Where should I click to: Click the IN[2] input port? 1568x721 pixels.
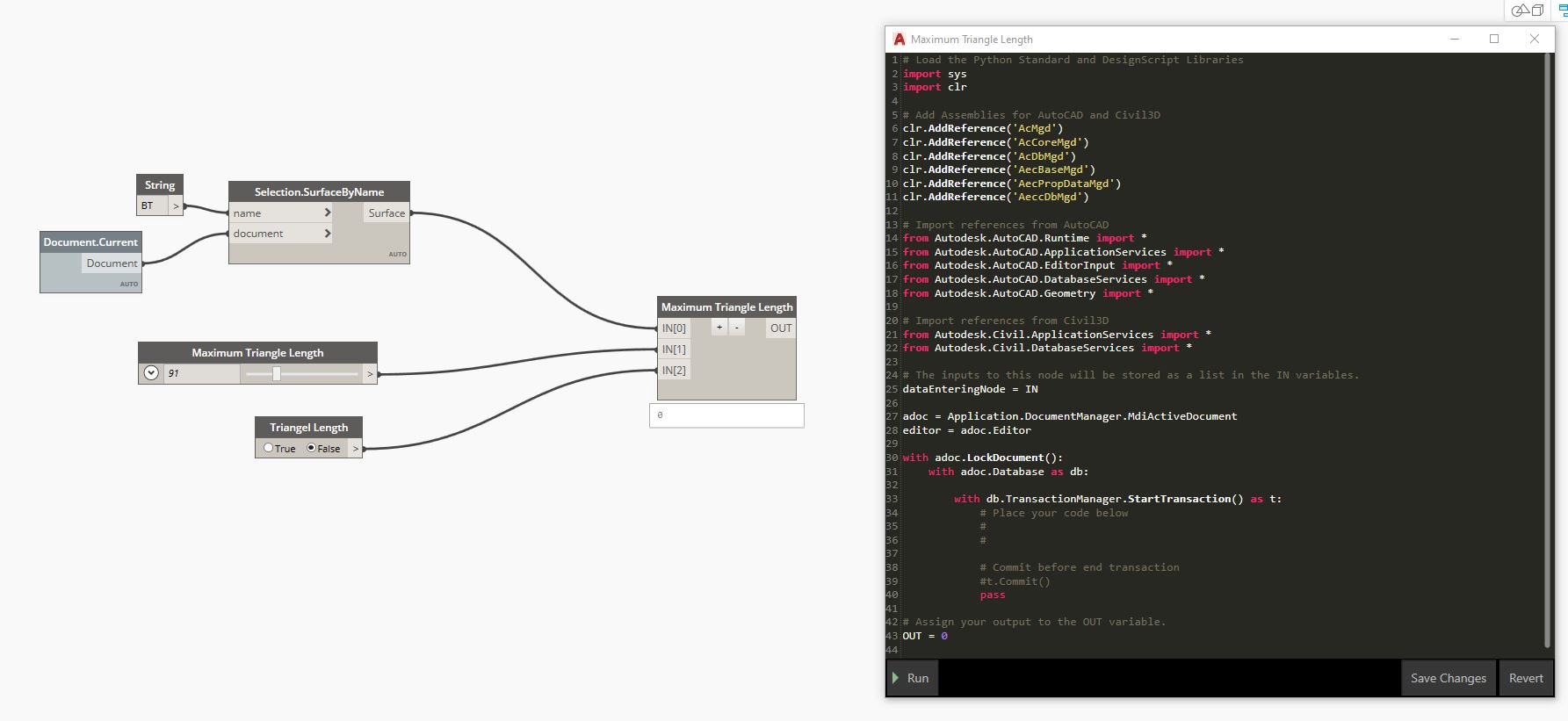click(x=674, y=371)
